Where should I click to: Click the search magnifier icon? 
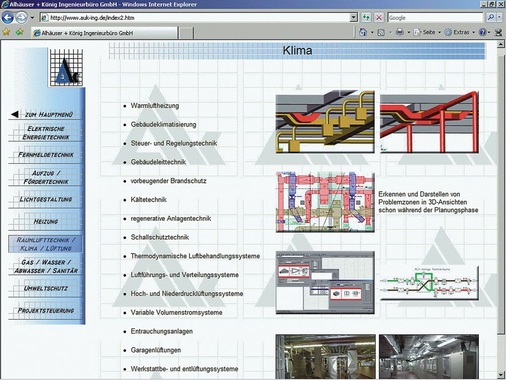491,18
